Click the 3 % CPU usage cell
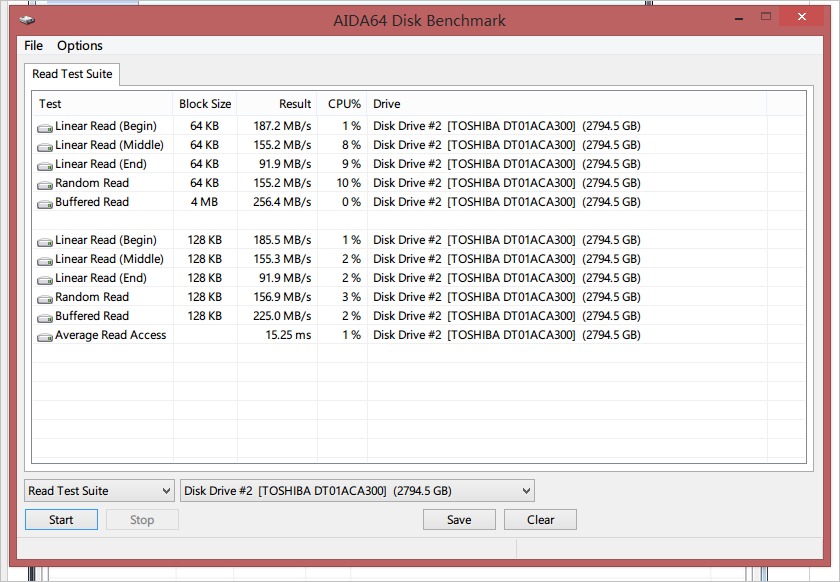 pos(351,297)
